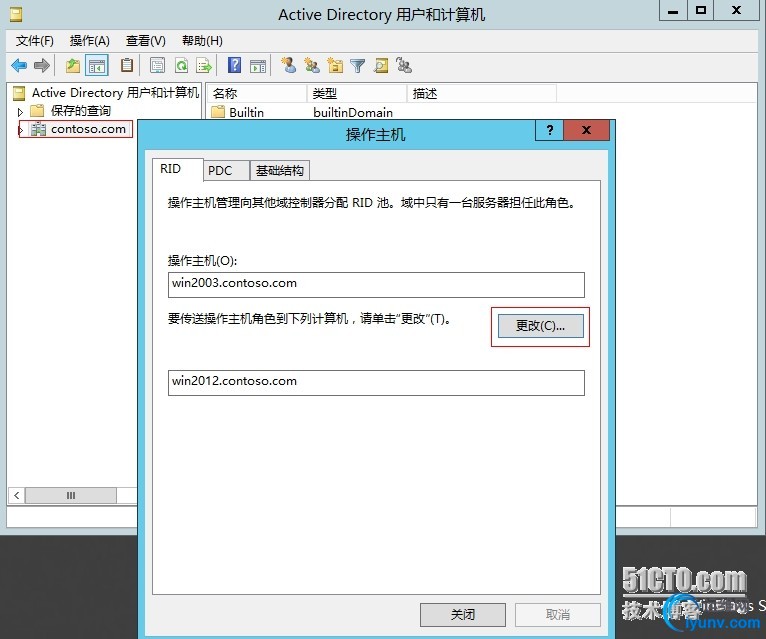Viewport: 766px width, 639px height.
Task: Select the Builtin folder icon in the list
Action: 218,112
